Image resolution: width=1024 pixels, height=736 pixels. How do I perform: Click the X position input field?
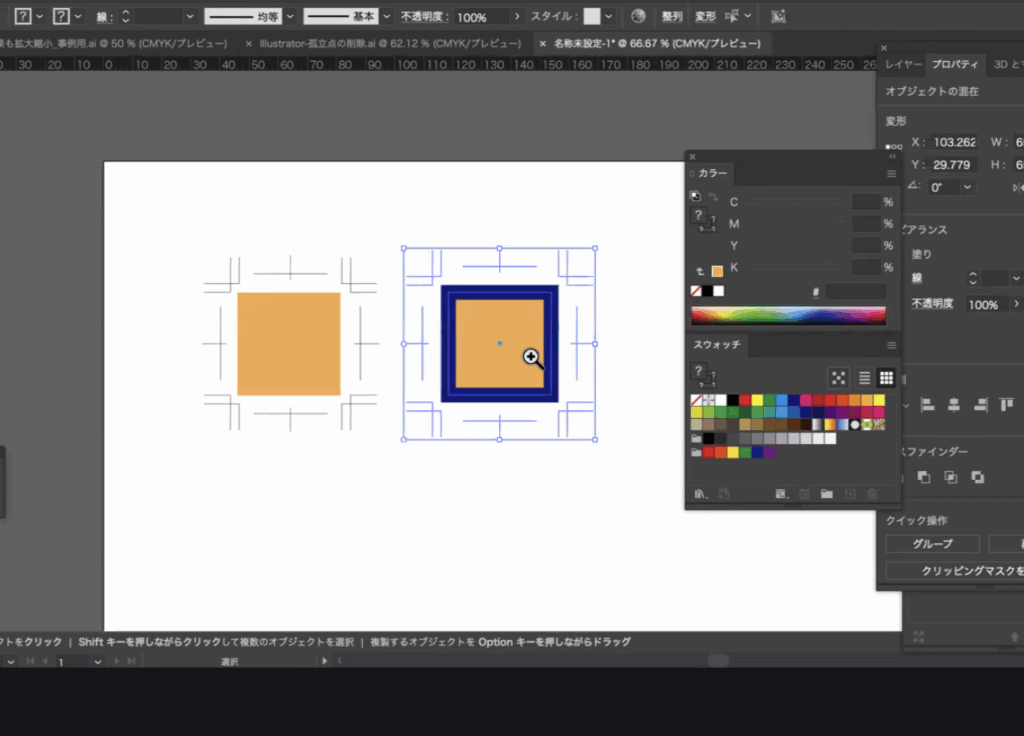pos(953,142)
